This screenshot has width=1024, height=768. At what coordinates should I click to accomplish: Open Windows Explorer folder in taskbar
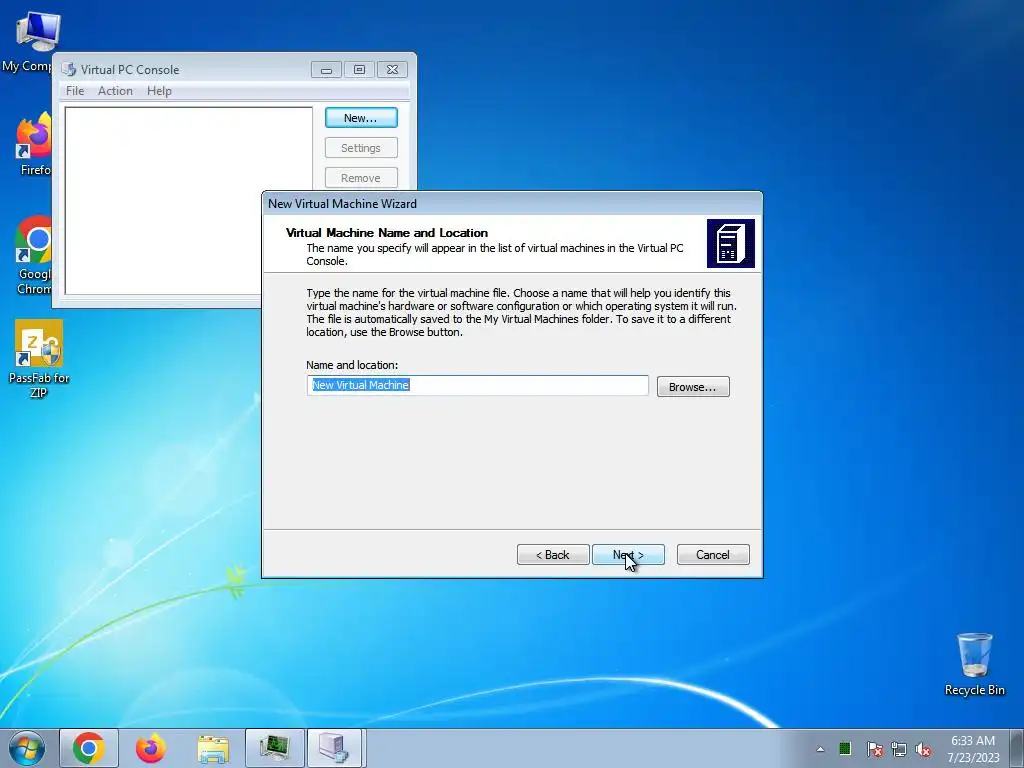(x=213, y=748)
